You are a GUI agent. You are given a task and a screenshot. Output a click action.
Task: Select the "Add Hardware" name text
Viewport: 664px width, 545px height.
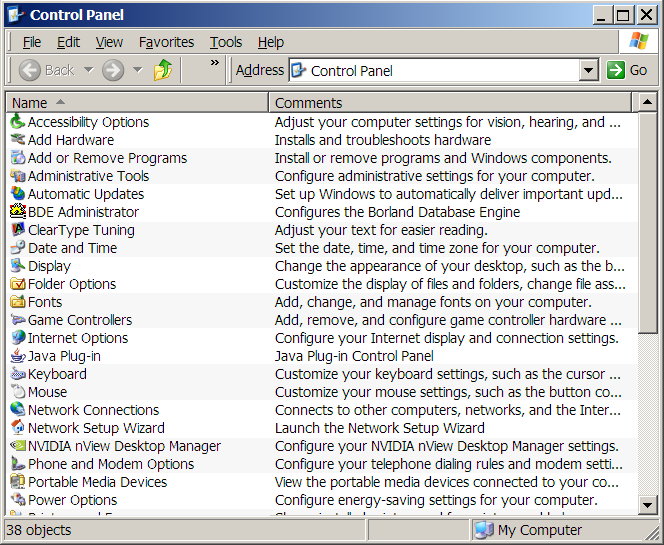click(x=71, y=140)
